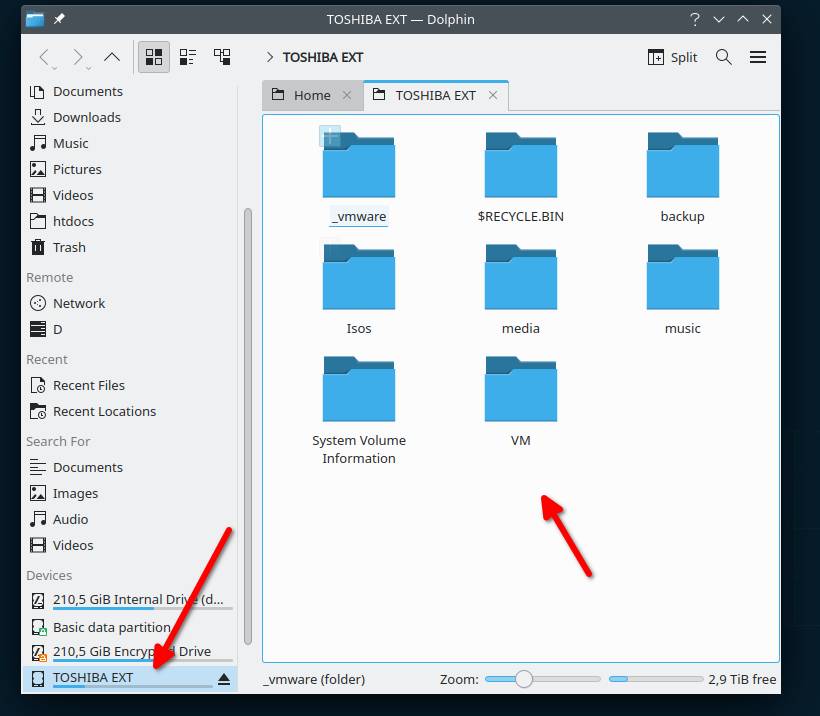Close the TOSHIBA EXT tab

coord(493,95)
